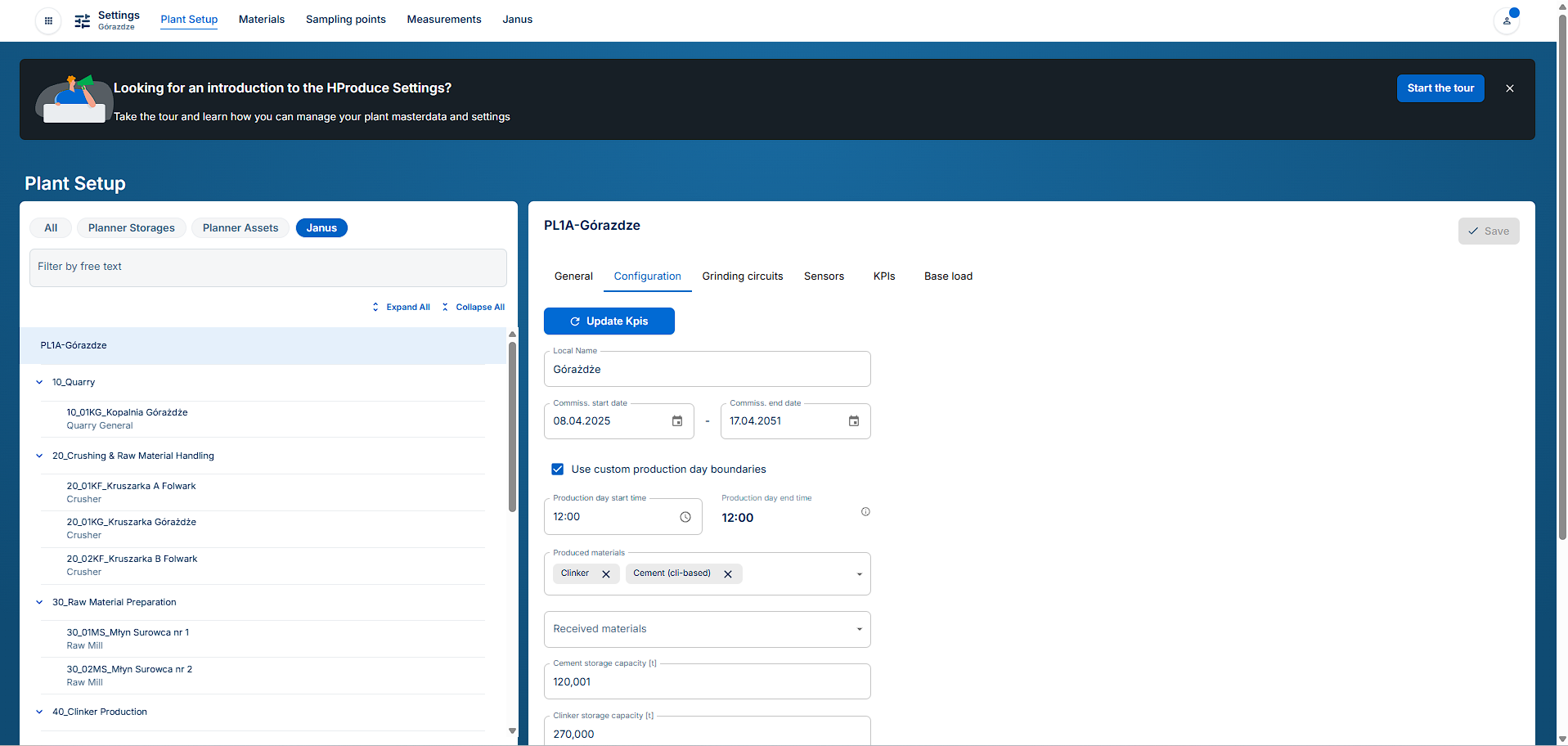The width and height of the screenshot is (1568, 746).
Task: Open the Sensors tab
Action: (824, 276)
